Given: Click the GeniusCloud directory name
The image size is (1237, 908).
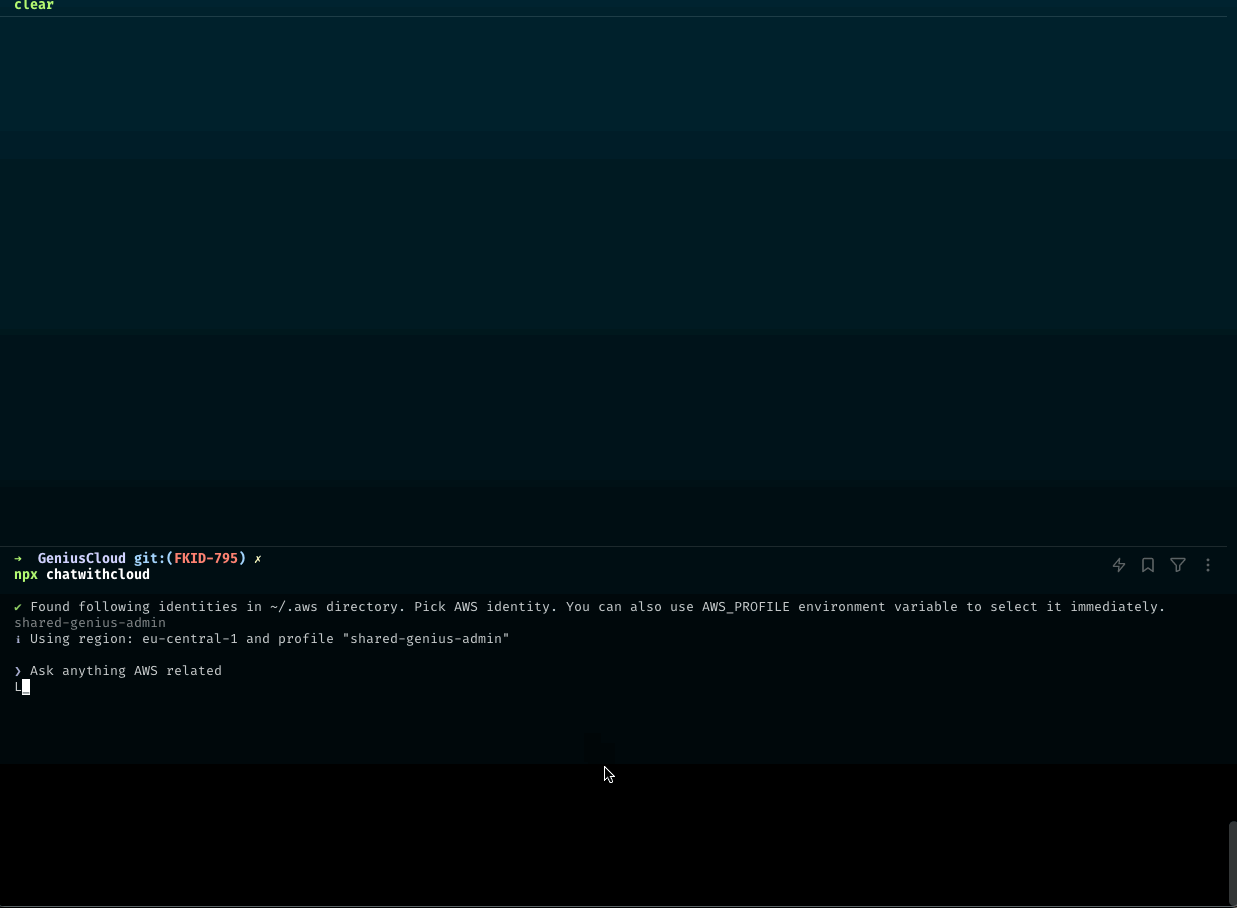Looking at the screenshot, I should coord(82,558).
